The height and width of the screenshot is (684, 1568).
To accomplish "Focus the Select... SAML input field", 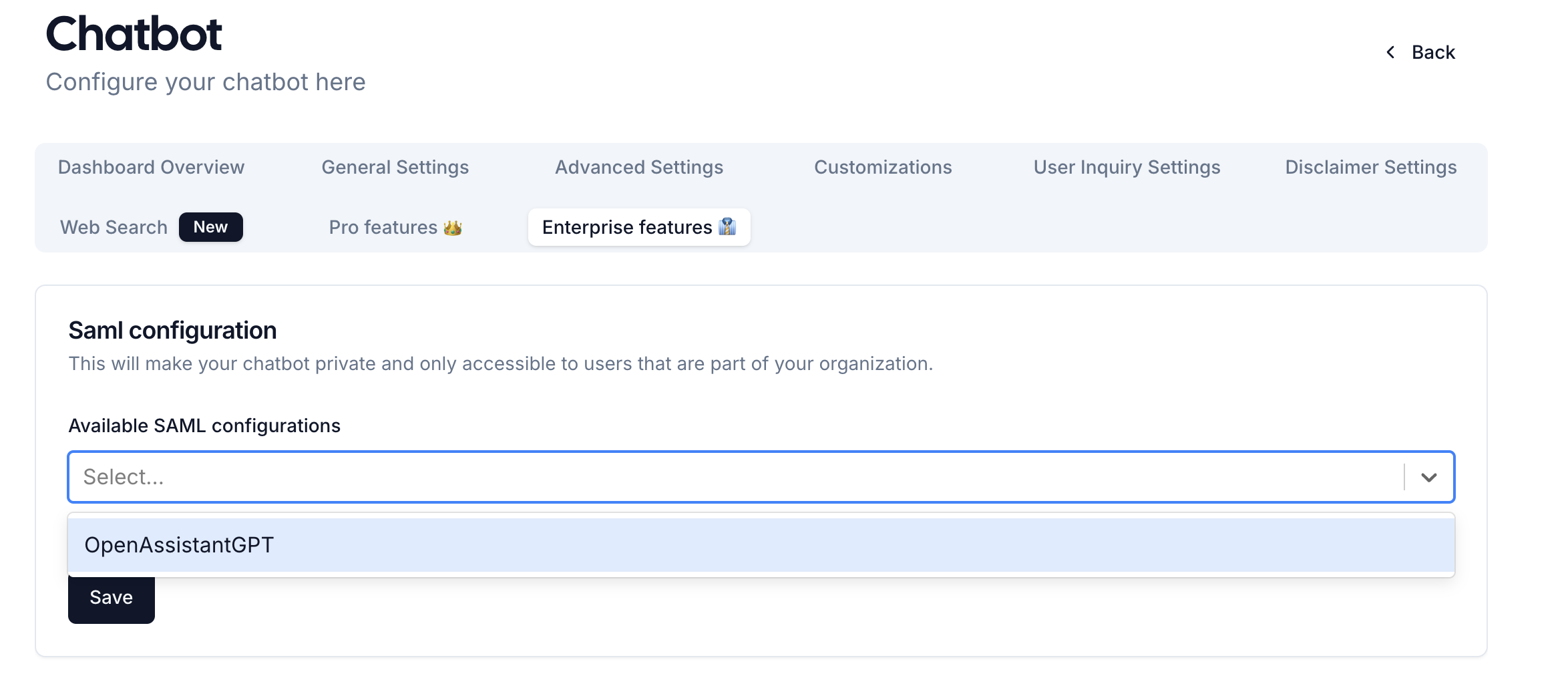I will (x=735, y=477).
